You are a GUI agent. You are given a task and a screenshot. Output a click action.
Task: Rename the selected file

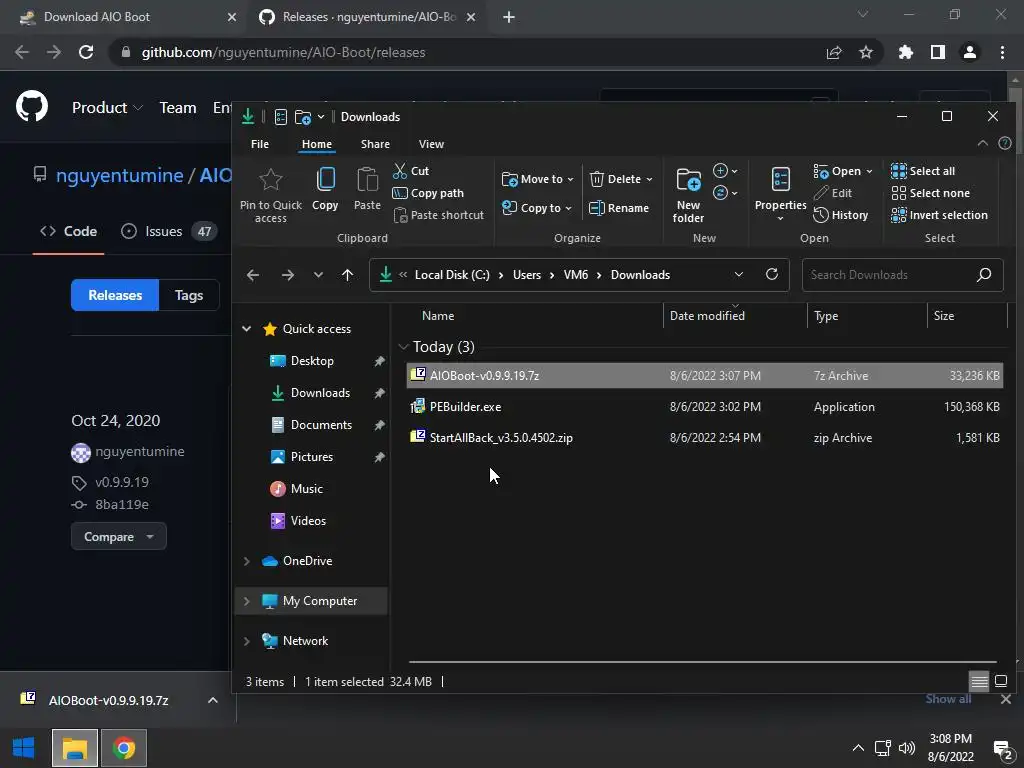tap(619, 208)
